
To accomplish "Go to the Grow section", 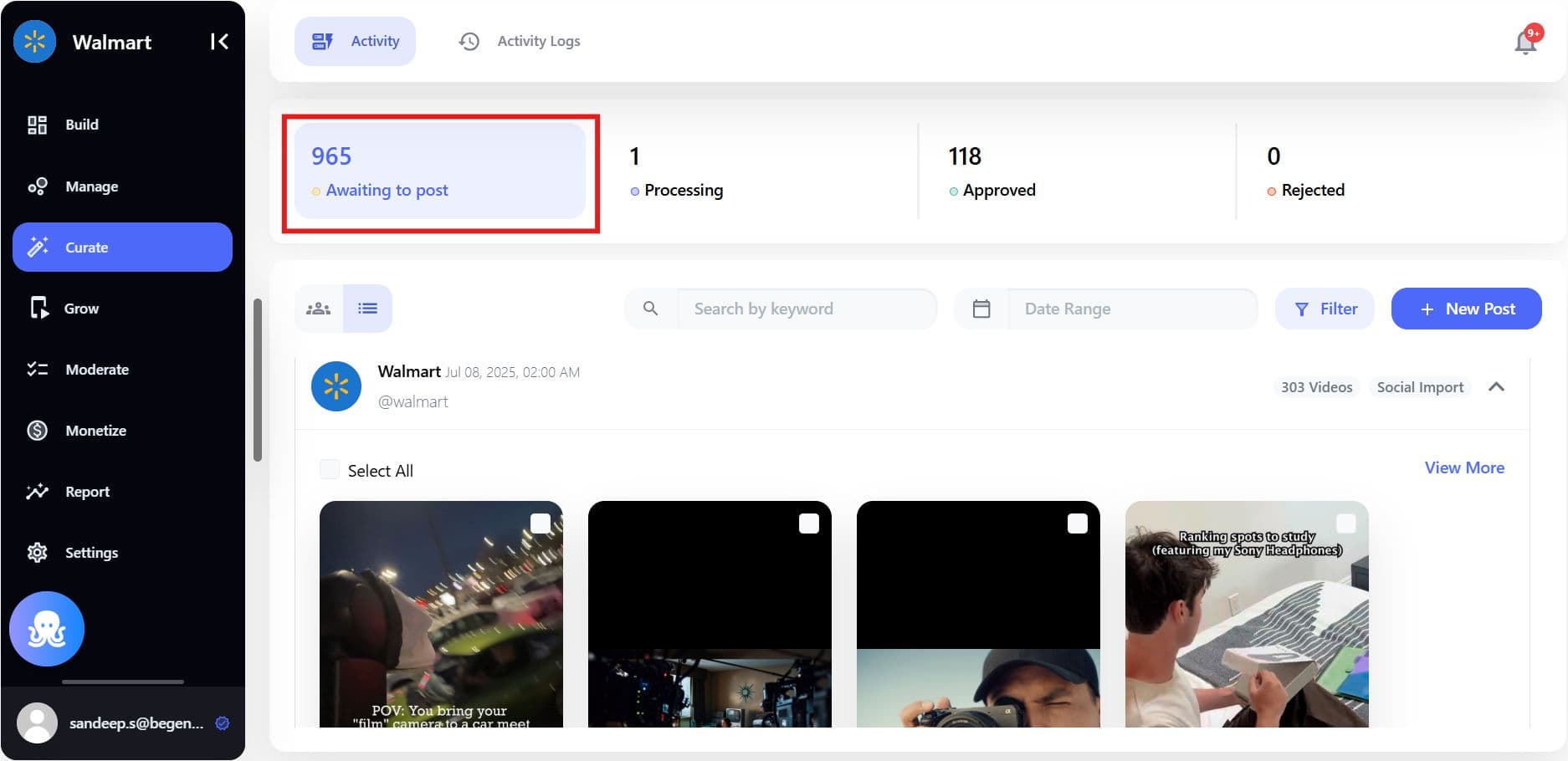I will click(x=122, y=309).
